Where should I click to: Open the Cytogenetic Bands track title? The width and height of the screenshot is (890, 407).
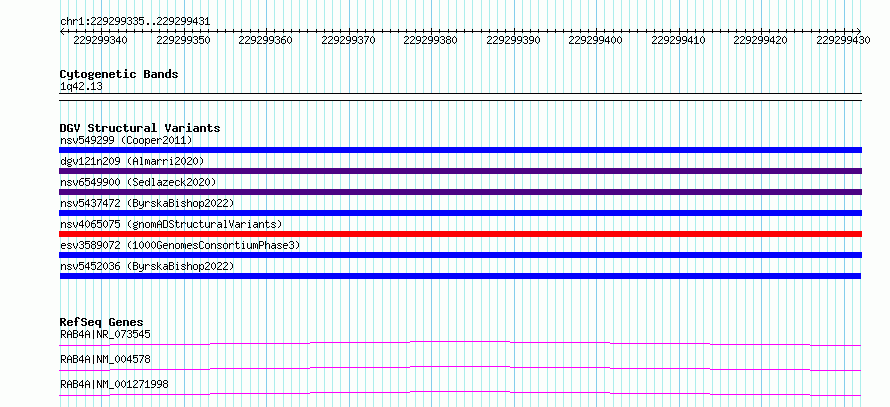[119, 74]
